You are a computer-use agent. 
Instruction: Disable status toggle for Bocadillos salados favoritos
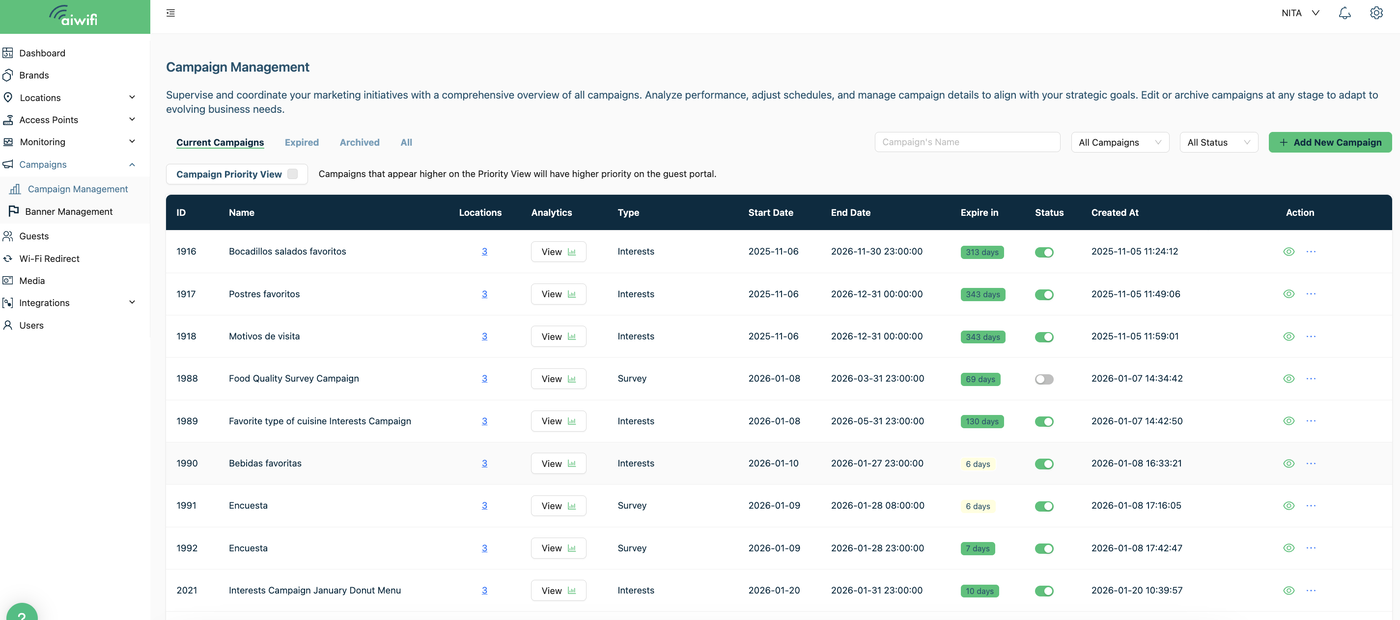[x=1044, y=252]
